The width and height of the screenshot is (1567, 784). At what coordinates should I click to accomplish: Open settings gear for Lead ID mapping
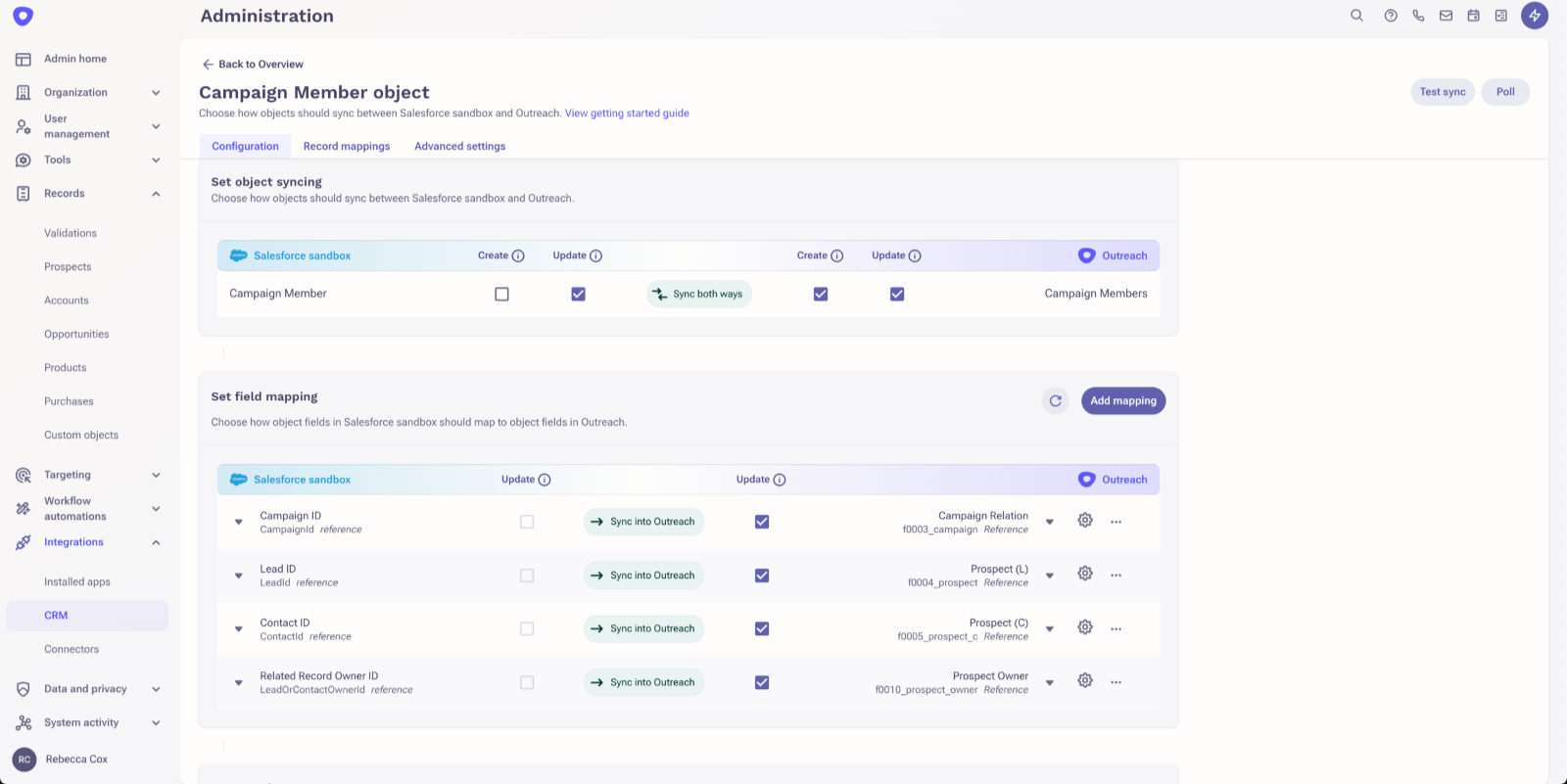[x=1085, y=575]
